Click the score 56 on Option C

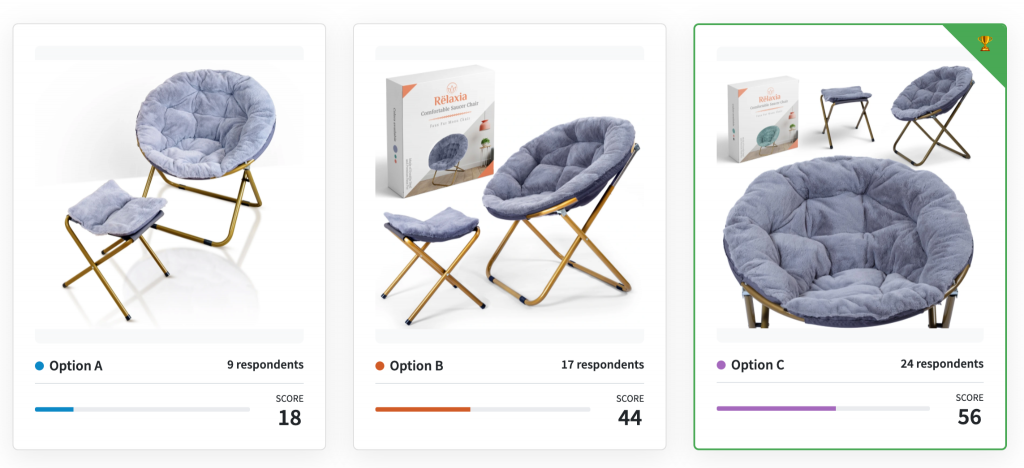[970, 416]
